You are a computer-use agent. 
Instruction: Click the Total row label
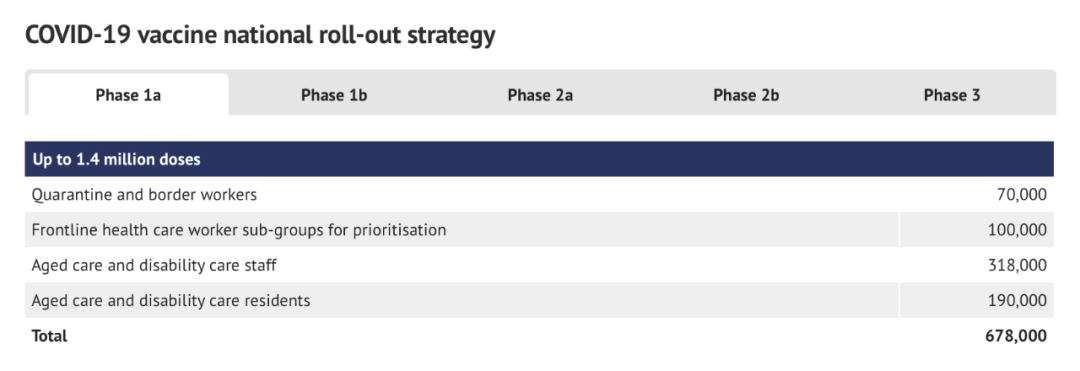pos(50,336)
